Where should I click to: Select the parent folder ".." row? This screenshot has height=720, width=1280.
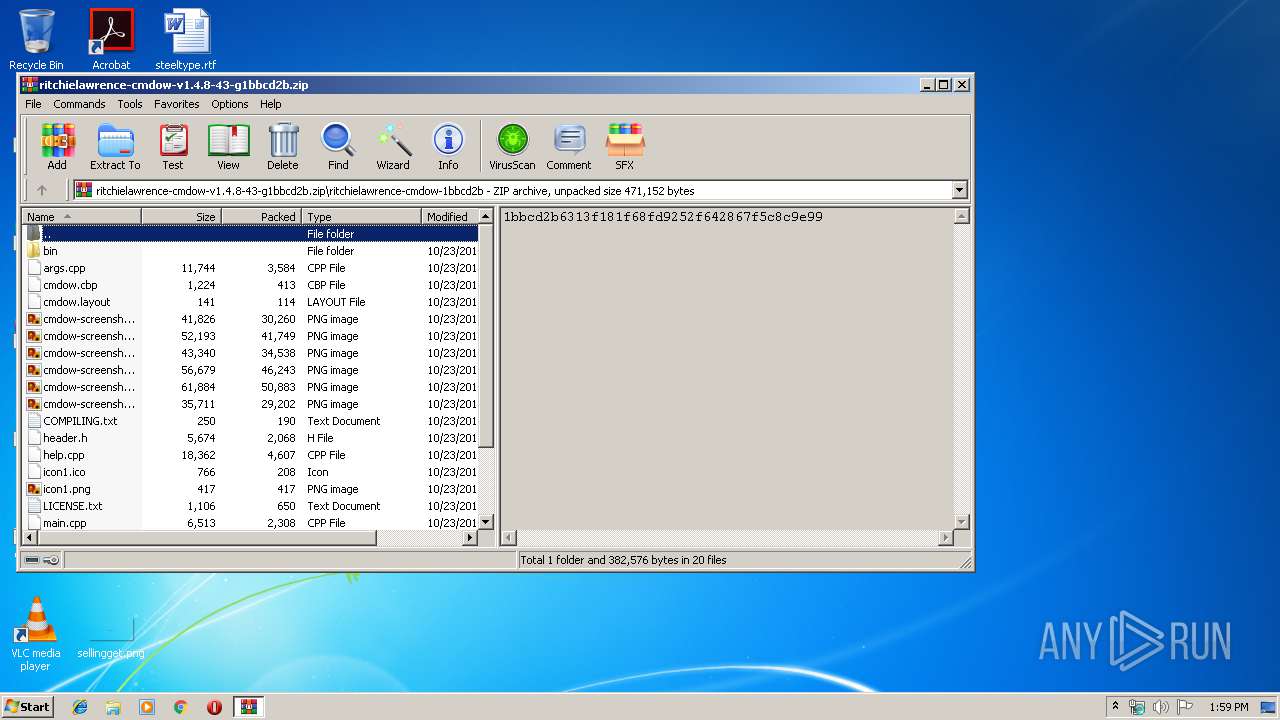click(250, 234)
